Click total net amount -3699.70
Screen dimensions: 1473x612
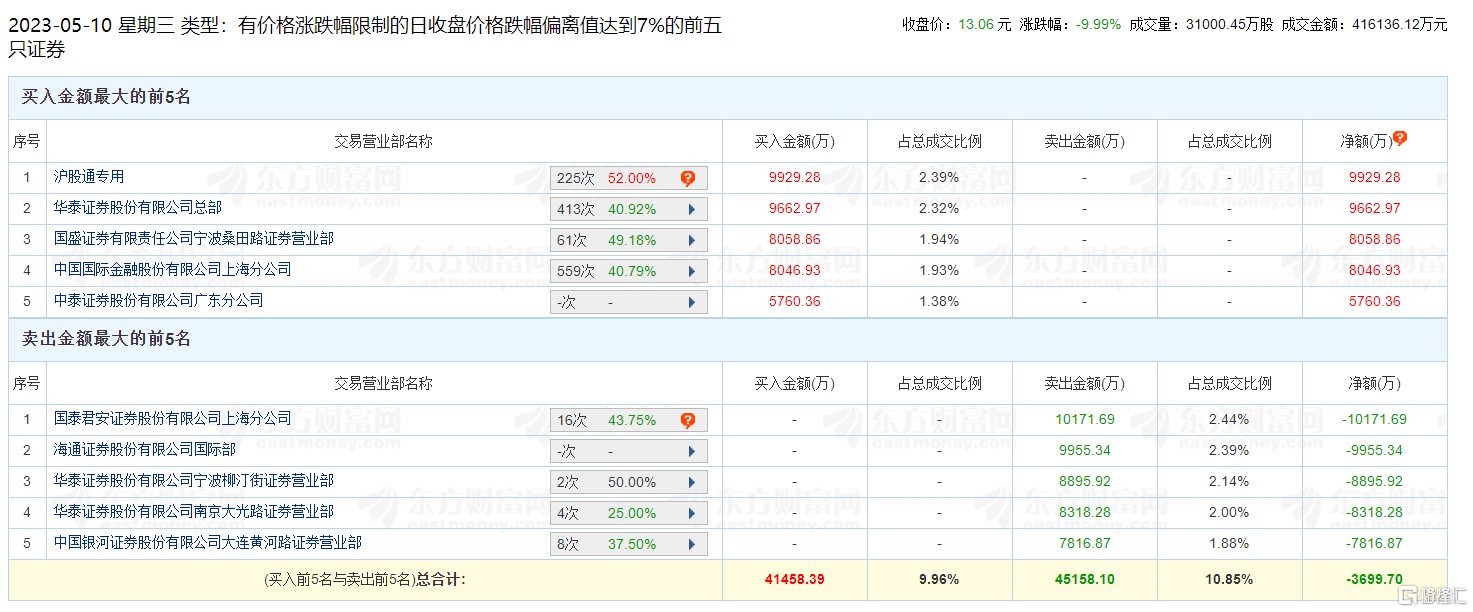(x=1374, y=580)
